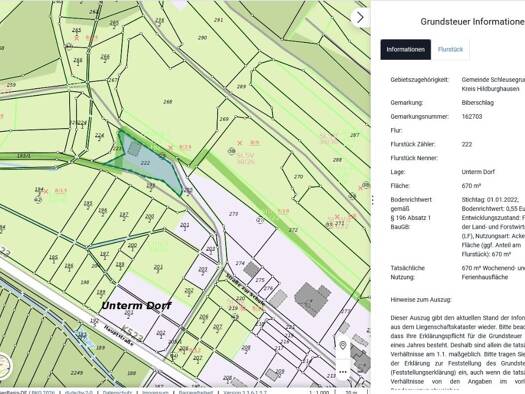Click the round logo icon bottom-left
Image resolution: width=525 pixels, height=394 pixels.
point(4,366)
